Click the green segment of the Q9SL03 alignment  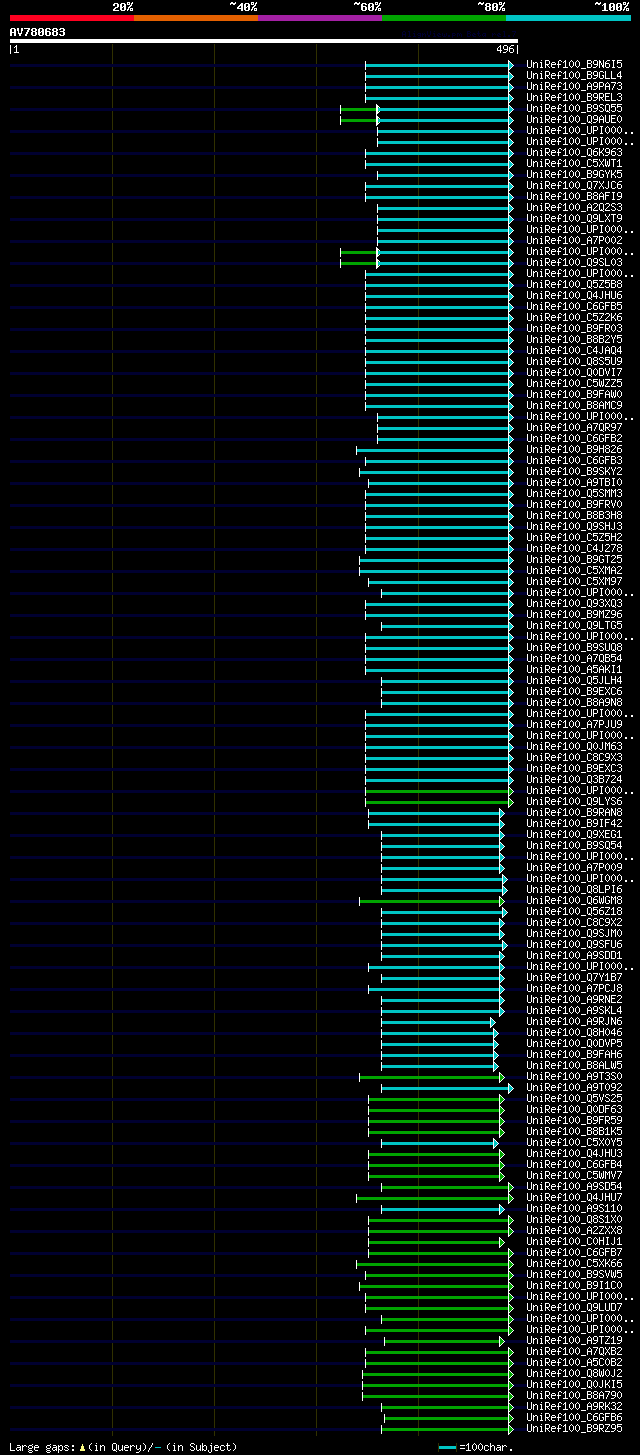[x=359, y=263]
